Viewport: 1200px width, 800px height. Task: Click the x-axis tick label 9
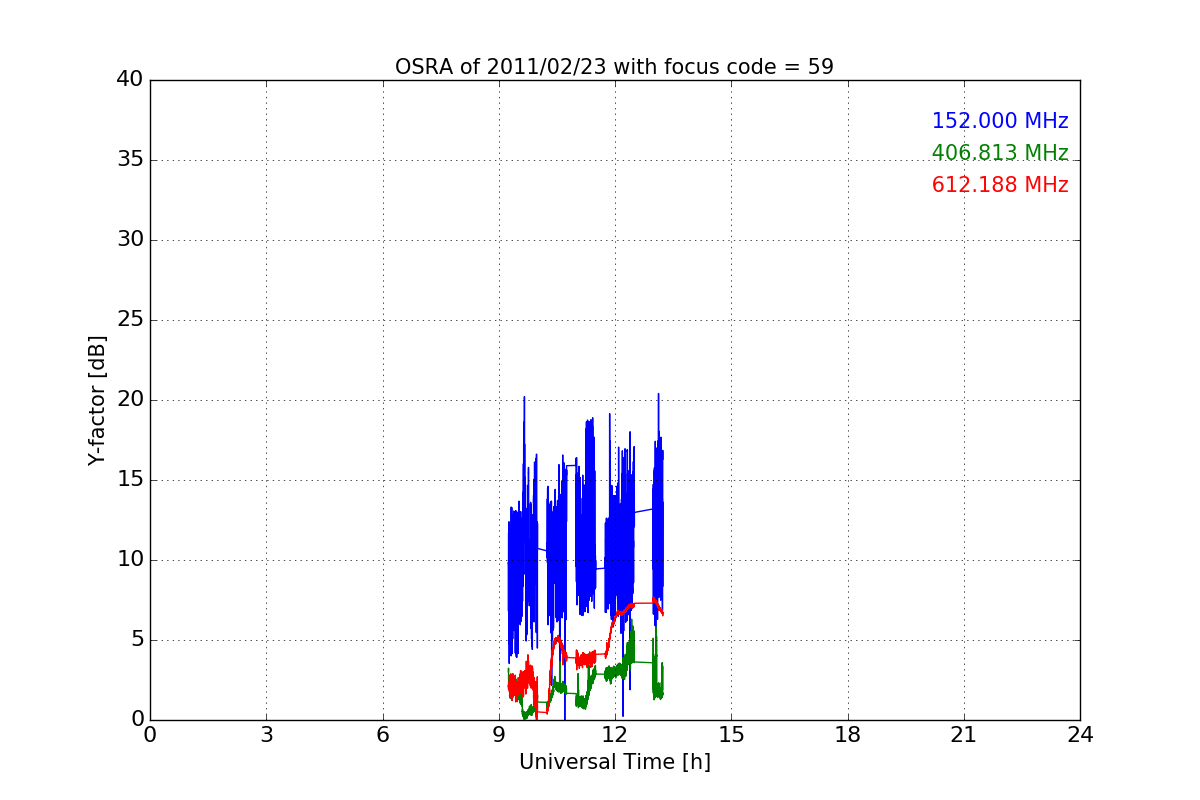coord(499,735)
